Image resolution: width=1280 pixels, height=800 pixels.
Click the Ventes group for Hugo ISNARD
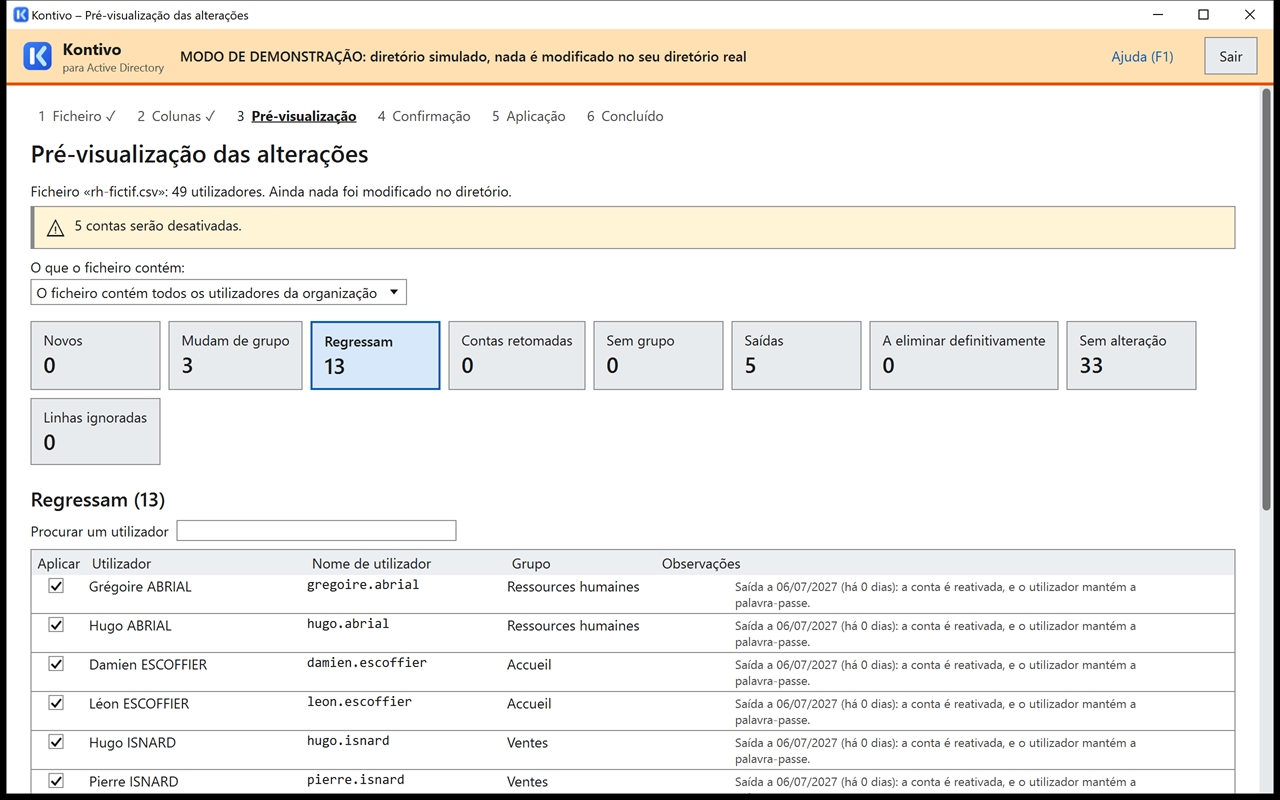(527, 743)
